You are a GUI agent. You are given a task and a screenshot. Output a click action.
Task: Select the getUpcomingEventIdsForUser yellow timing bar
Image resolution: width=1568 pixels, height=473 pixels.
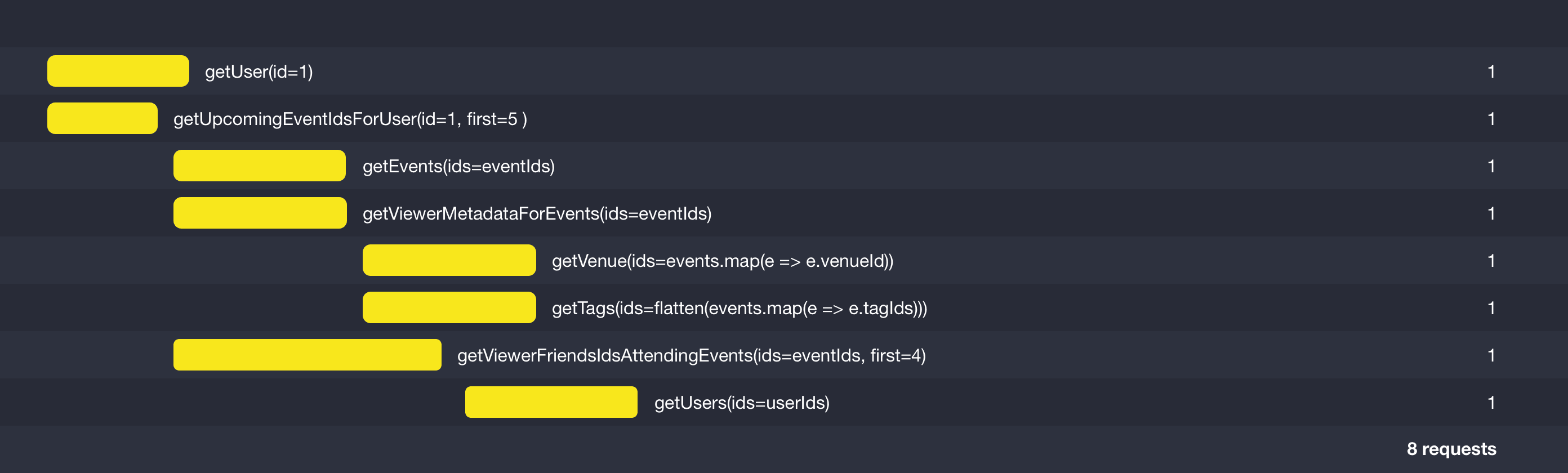click(x=103, y=119)
